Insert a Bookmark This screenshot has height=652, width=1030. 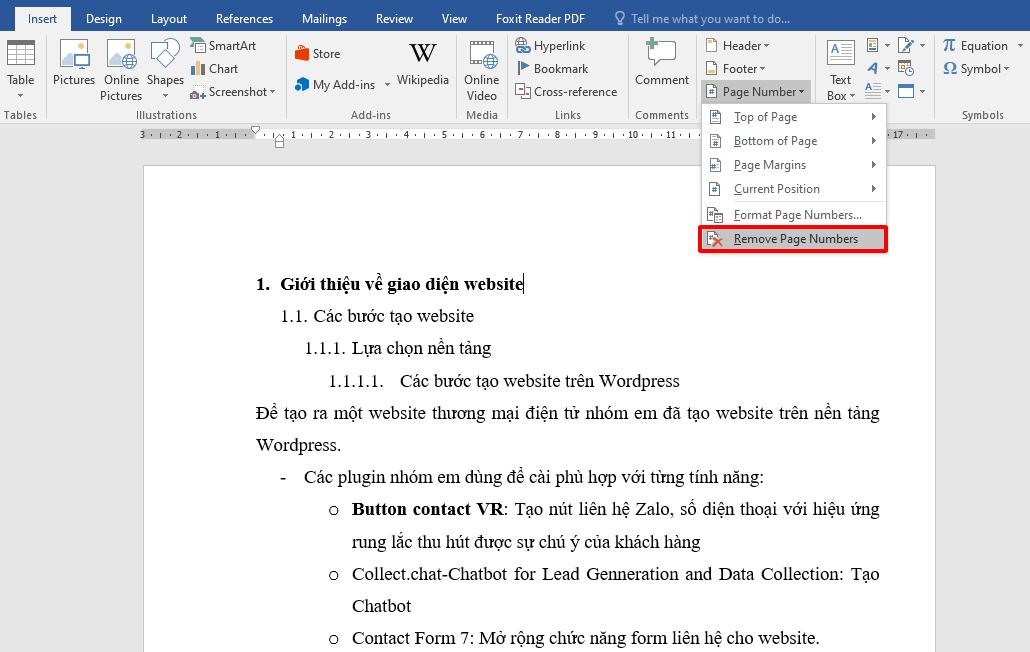coord(558,68)
